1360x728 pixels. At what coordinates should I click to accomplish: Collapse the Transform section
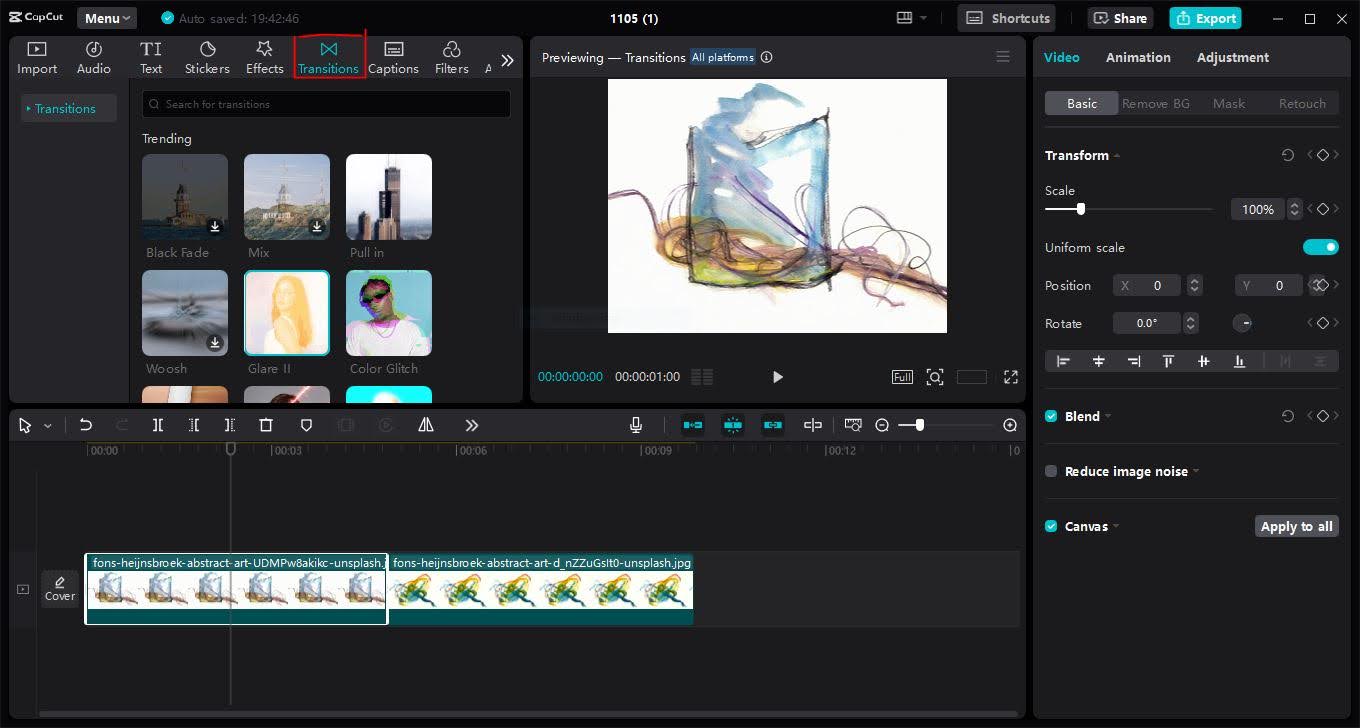coord(1117,156)
